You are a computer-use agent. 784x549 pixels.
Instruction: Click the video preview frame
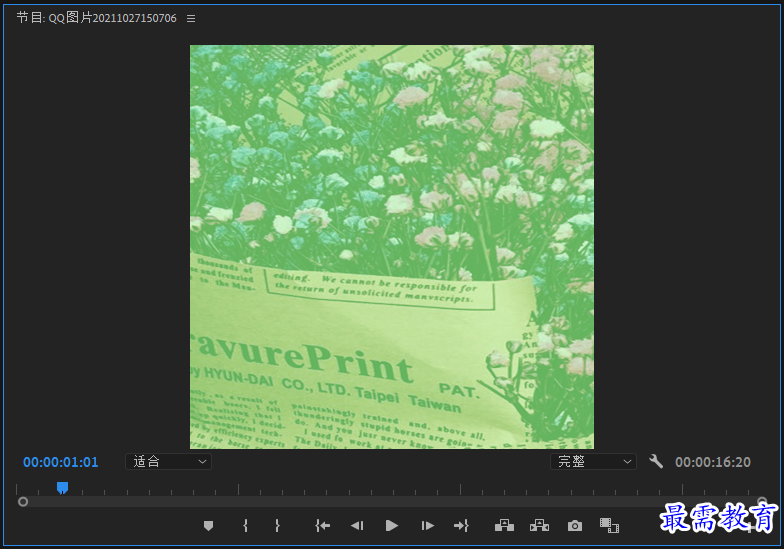click(x=392, y=247)
